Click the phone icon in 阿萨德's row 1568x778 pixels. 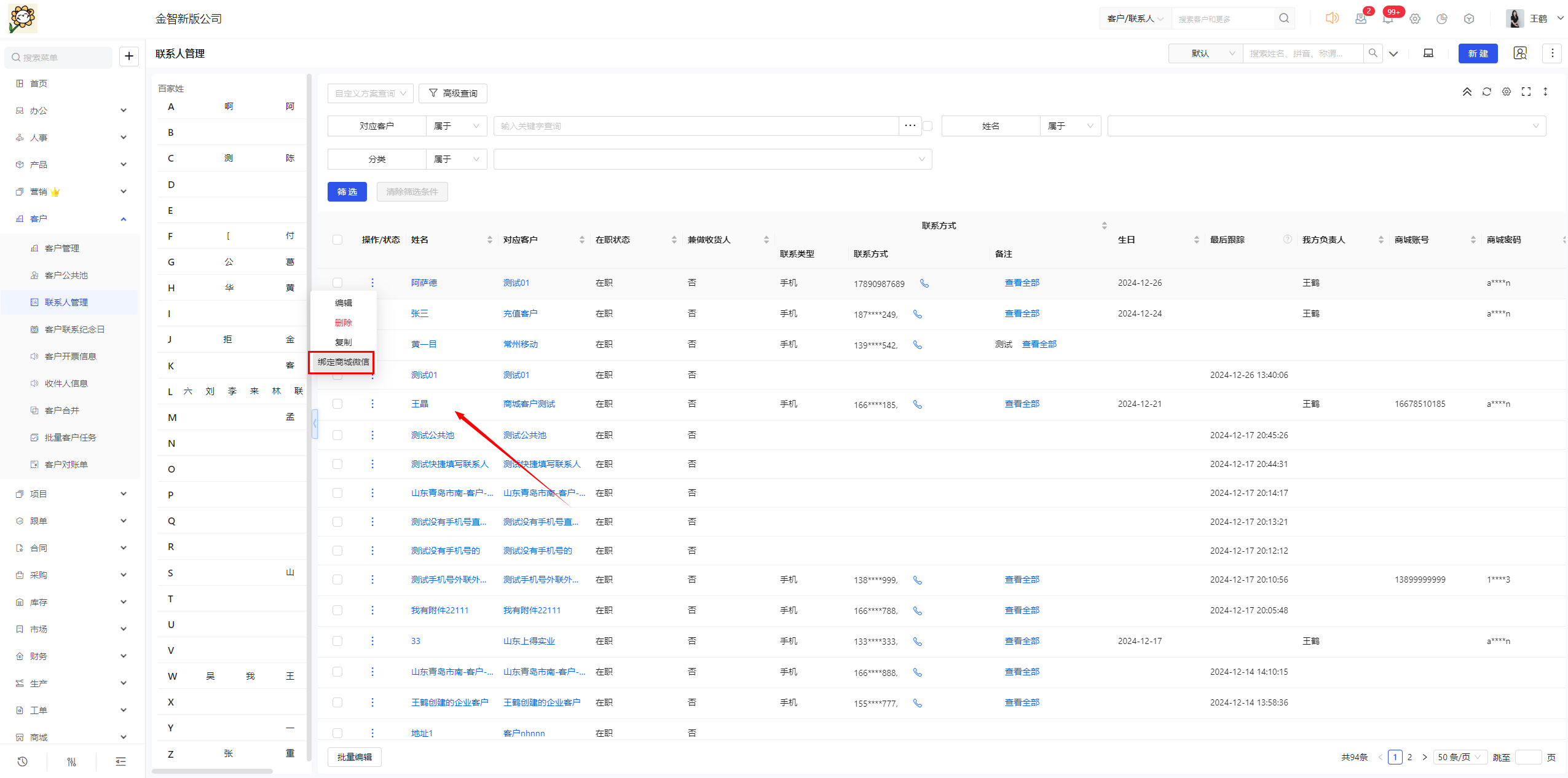924,283
